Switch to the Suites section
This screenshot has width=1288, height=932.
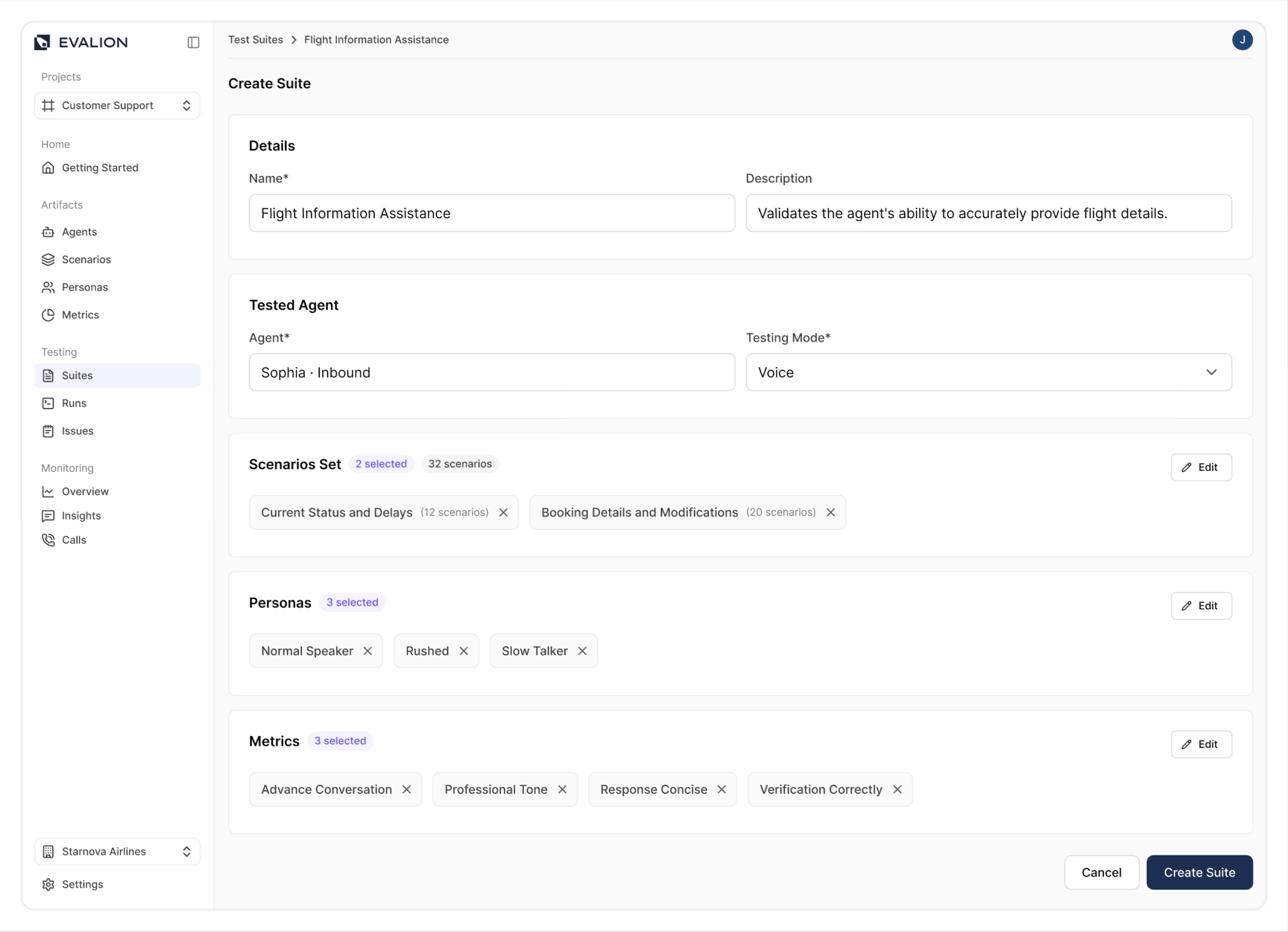(77, 375)
